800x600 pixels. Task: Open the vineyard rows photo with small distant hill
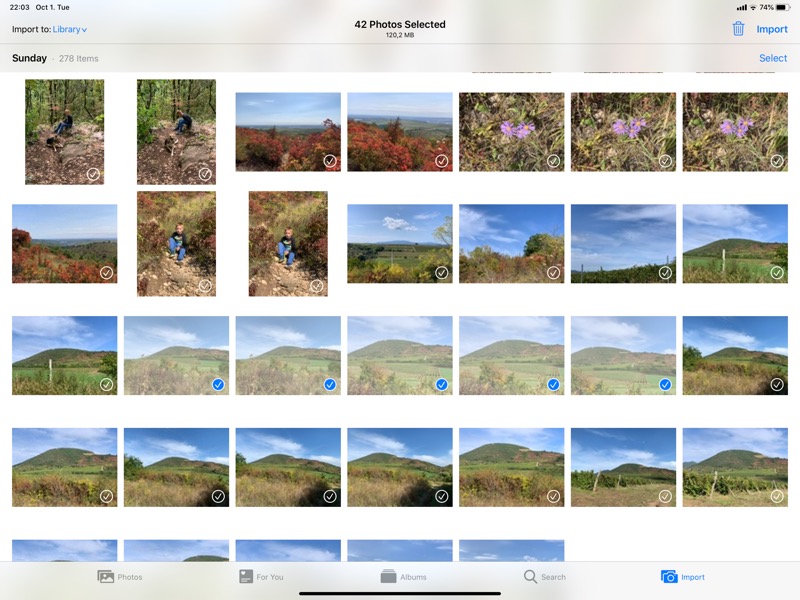tap(623, 467)
